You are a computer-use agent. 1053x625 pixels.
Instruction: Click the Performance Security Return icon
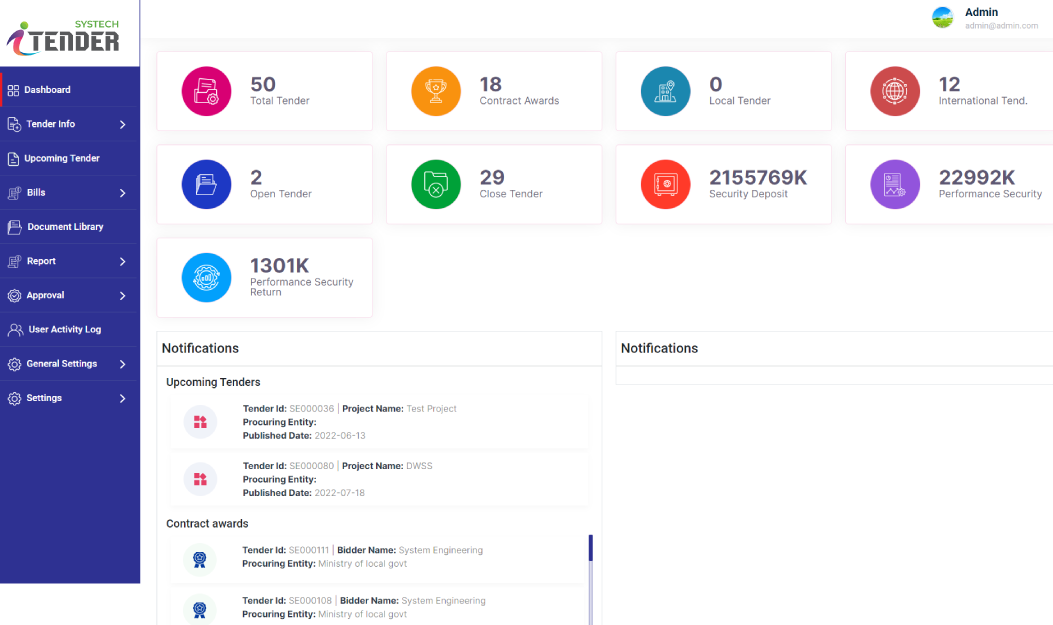click(x=206, y=277)
